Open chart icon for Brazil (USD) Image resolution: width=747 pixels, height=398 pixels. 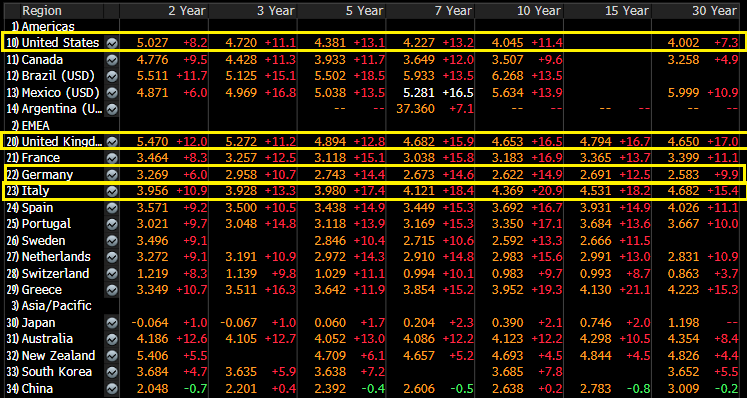[112, 76]
